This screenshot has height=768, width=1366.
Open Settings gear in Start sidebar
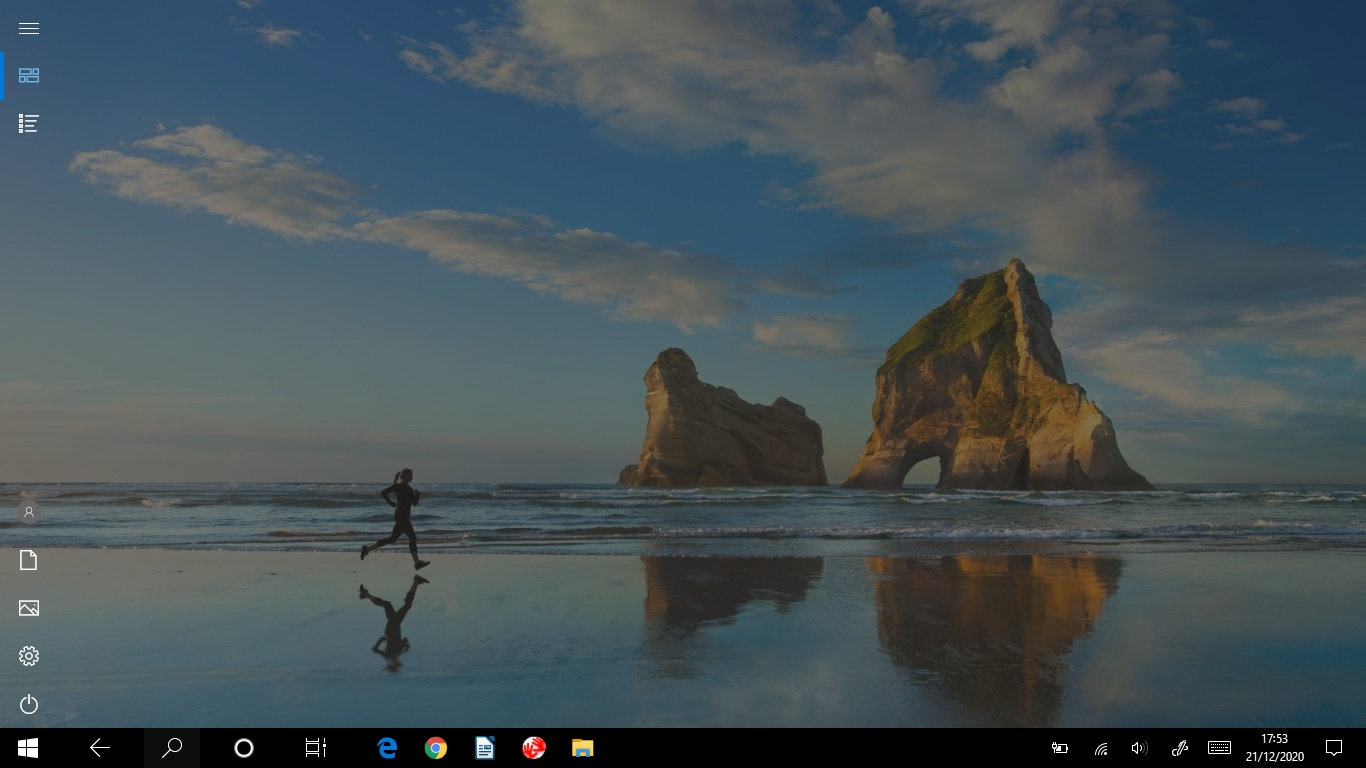(x=28, y=656)
